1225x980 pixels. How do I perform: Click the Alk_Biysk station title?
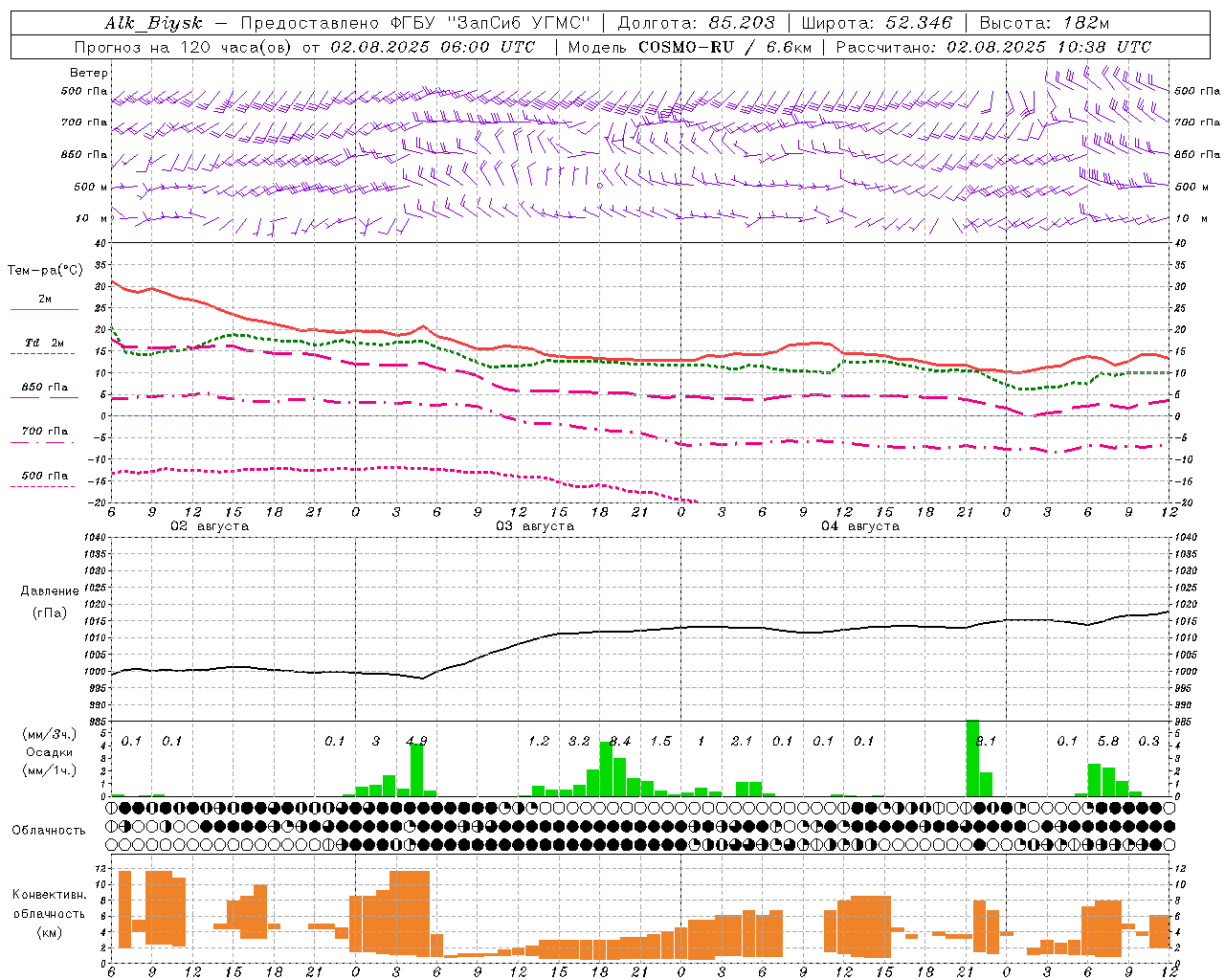[153, 23]
